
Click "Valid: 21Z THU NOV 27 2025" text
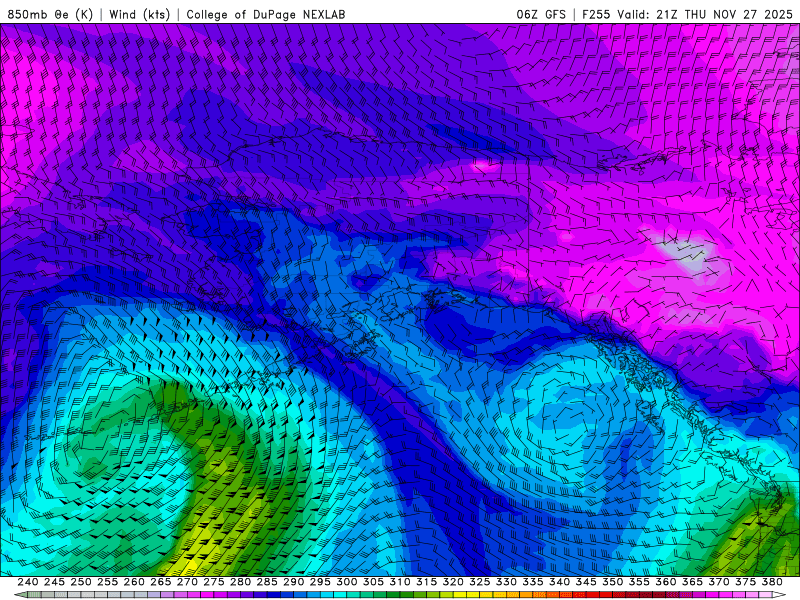click(705, 14)
